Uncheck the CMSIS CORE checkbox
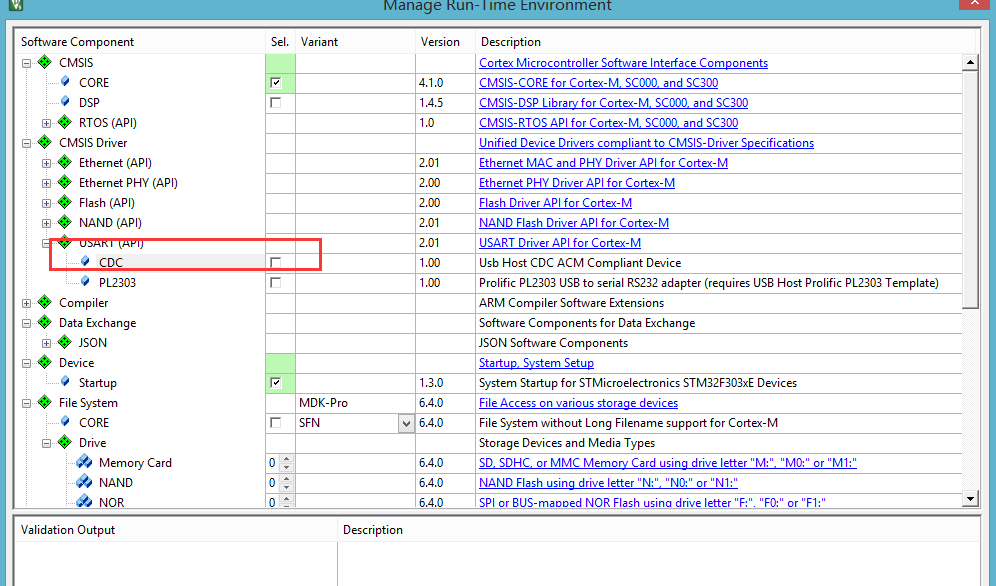The height and width of the screenshot is (586, 996). pos(276,83)
